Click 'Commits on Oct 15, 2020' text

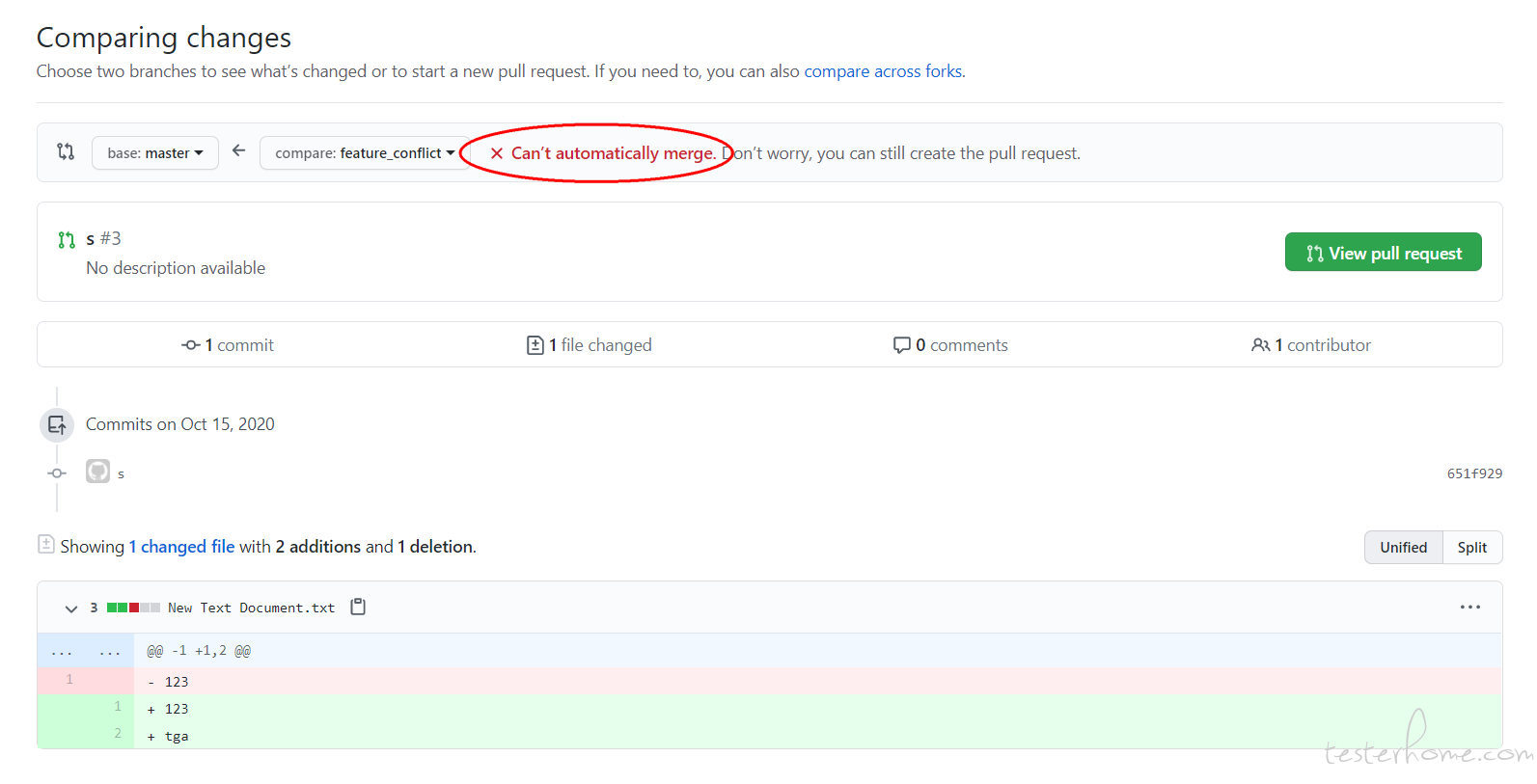pos(180,424)
